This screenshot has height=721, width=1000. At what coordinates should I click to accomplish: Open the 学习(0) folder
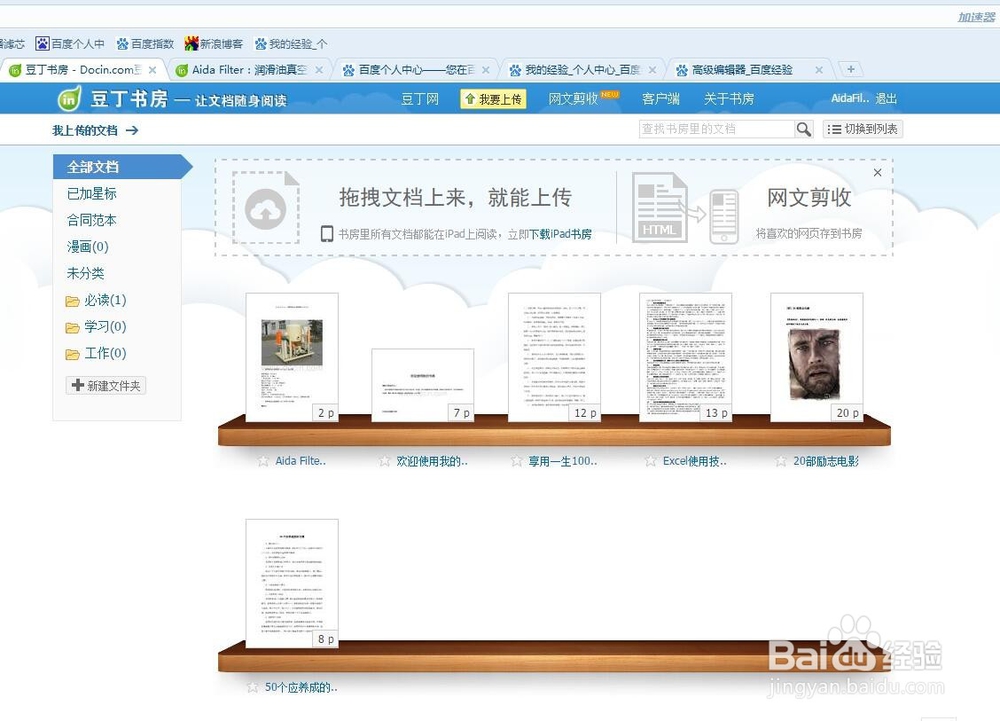pyautogui.click(x=96, y=327)
